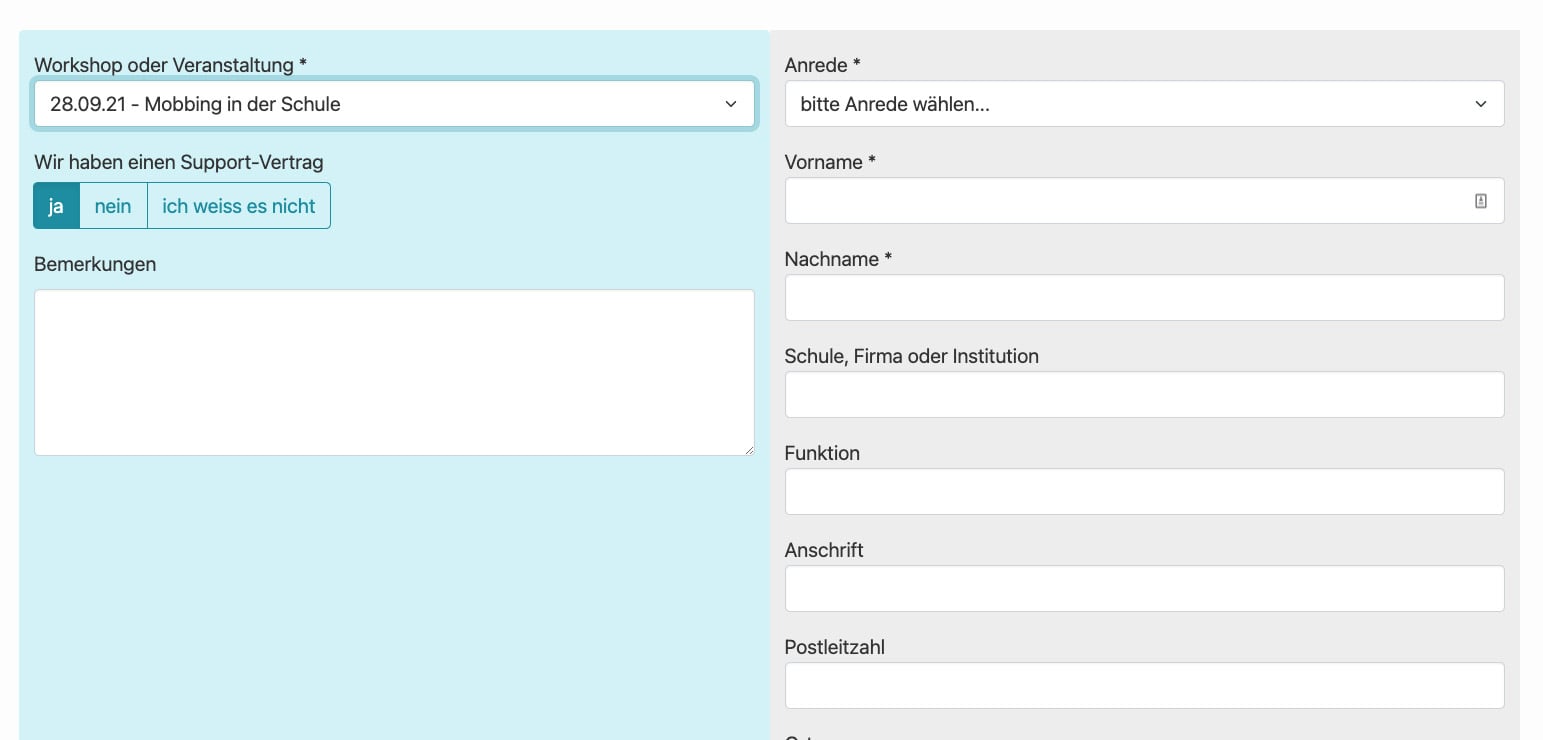Click the Postleitzahl input field
Viewport: 1543px width, 740px height.
pyautogui.click(x=1144, y=686)
